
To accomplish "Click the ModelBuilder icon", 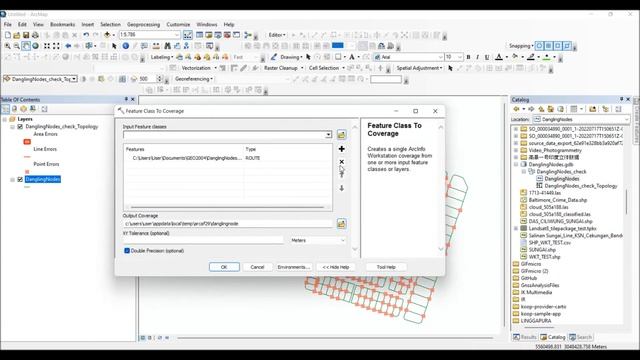I will coord(247,35).
